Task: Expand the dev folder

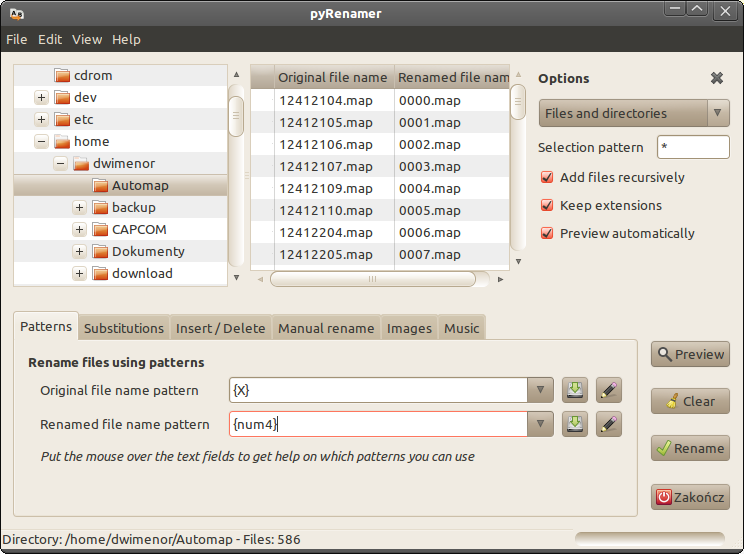Action: point(41,97)
